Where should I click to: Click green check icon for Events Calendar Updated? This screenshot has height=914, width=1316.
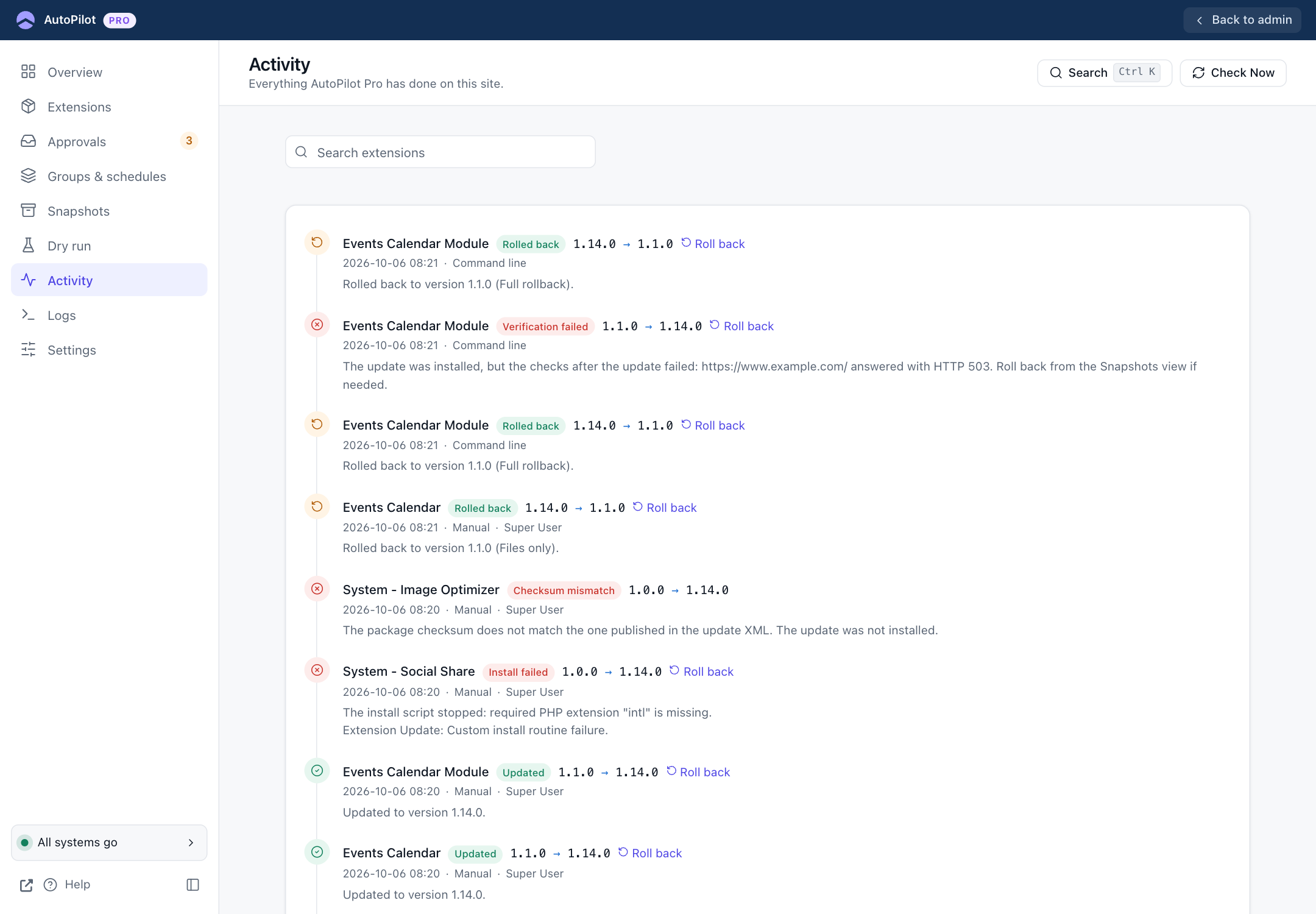[x=317, y=852]
